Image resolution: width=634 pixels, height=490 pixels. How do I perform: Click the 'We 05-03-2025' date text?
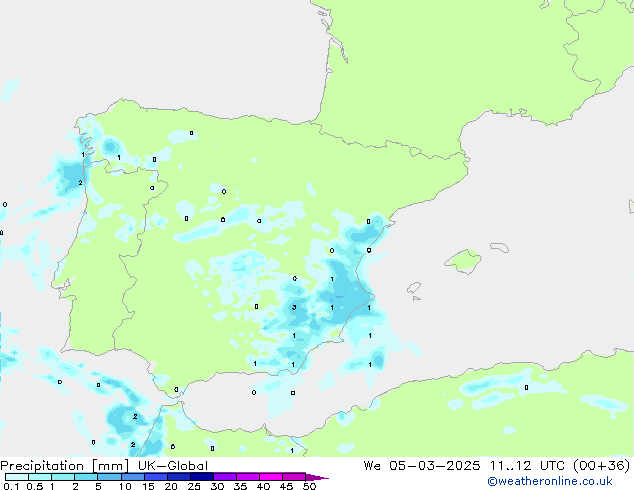click(422, 466)
